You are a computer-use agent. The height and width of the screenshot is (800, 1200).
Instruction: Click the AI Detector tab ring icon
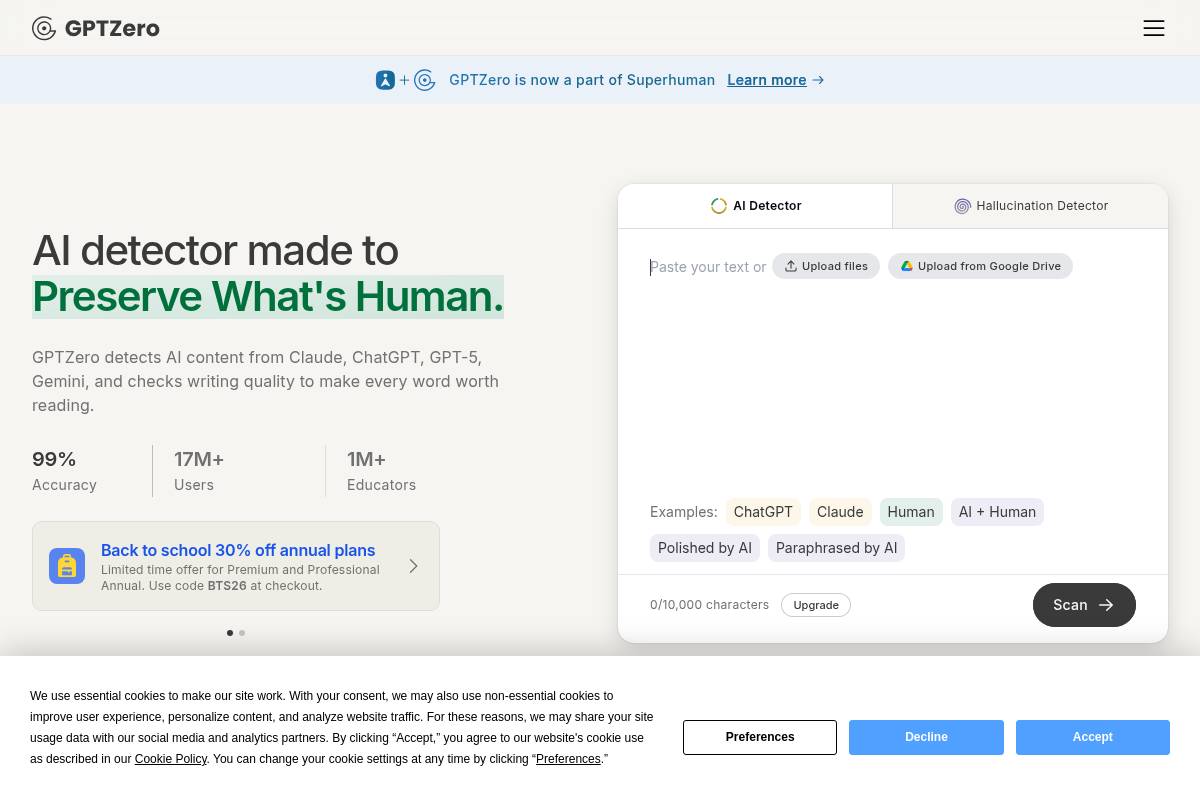(x=718, y=206)
